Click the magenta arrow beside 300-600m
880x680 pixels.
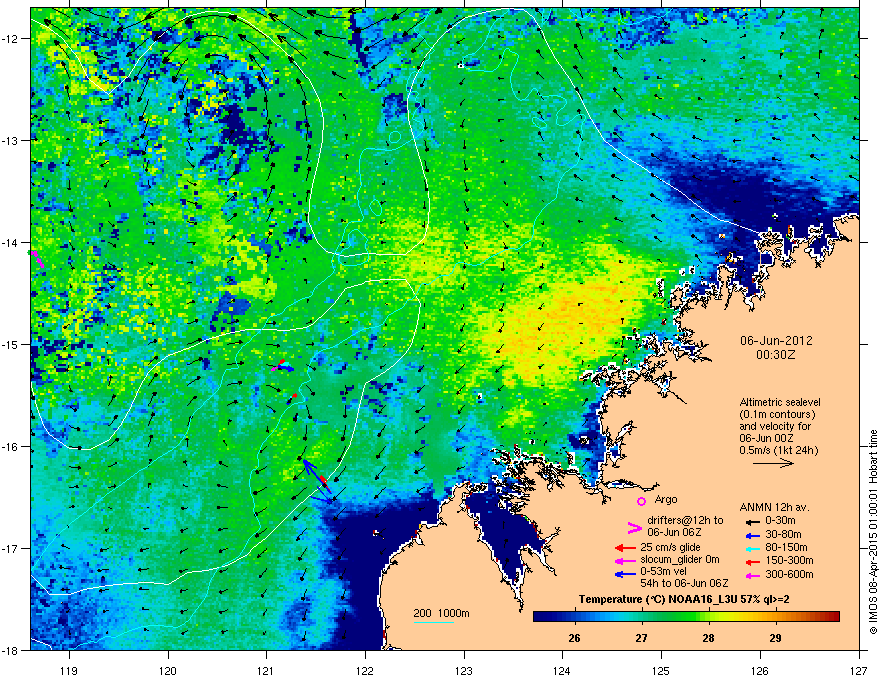[753, 575]
